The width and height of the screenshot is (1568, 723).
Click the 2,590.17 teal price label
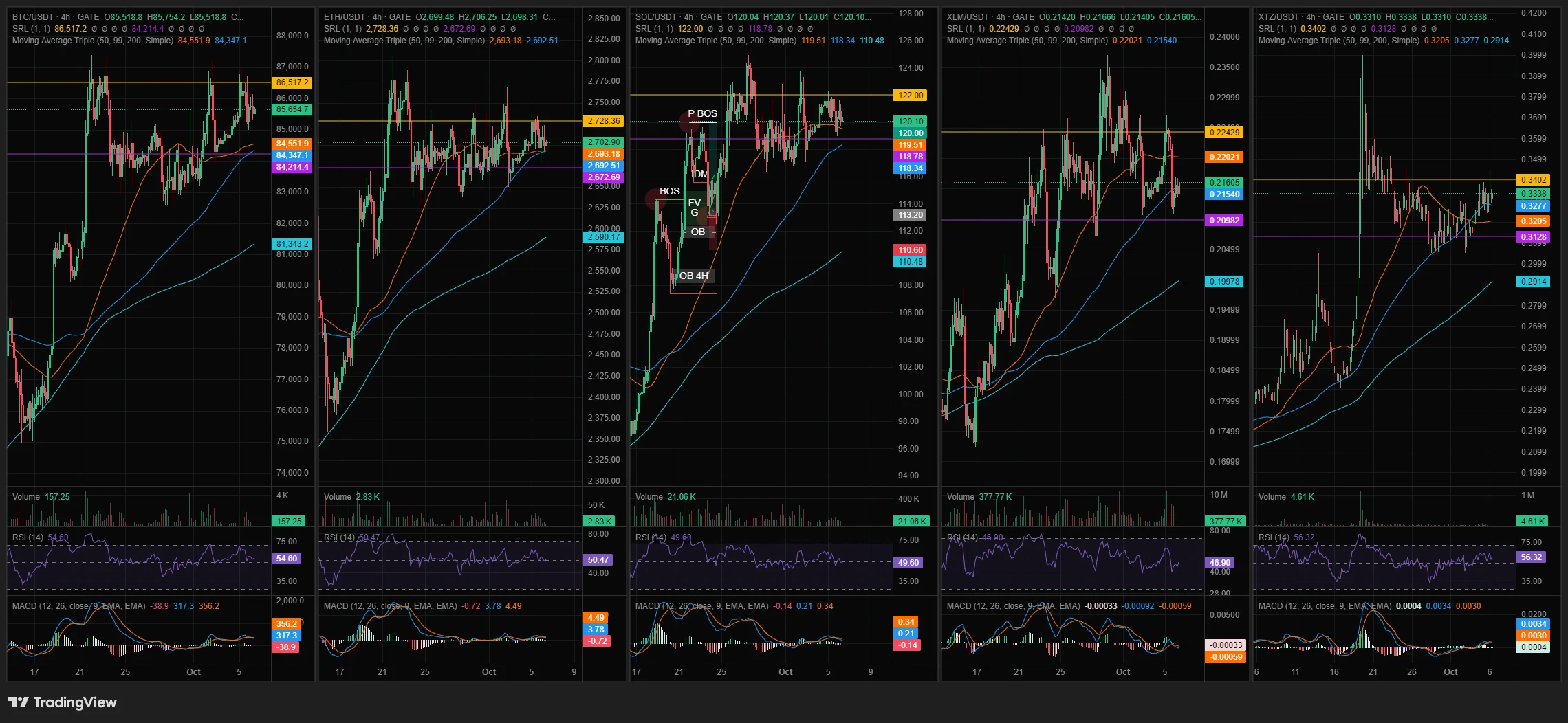click(604, 237)
